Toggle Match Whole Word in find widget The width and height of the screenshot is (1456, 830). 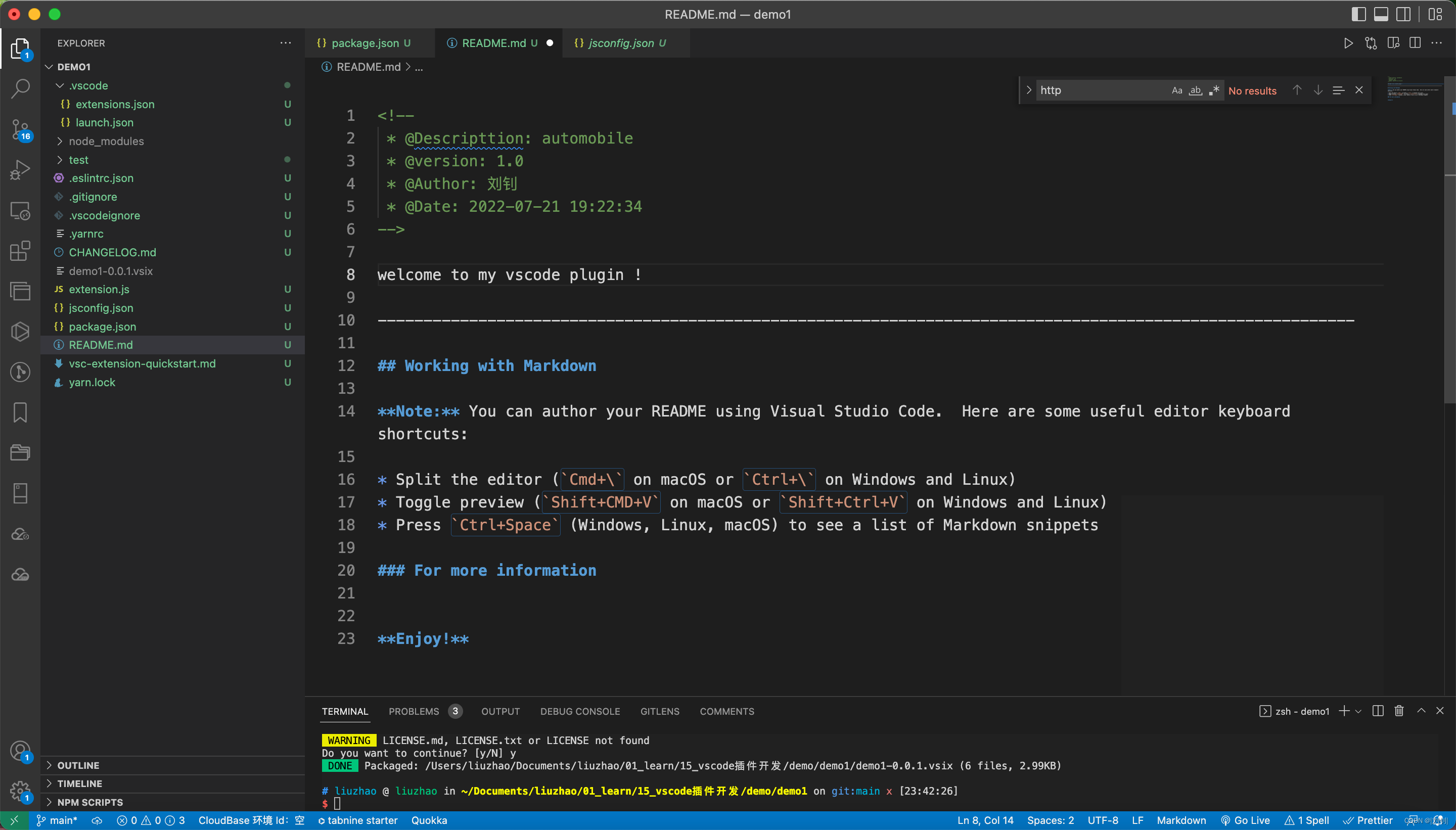click(1196, 90)
